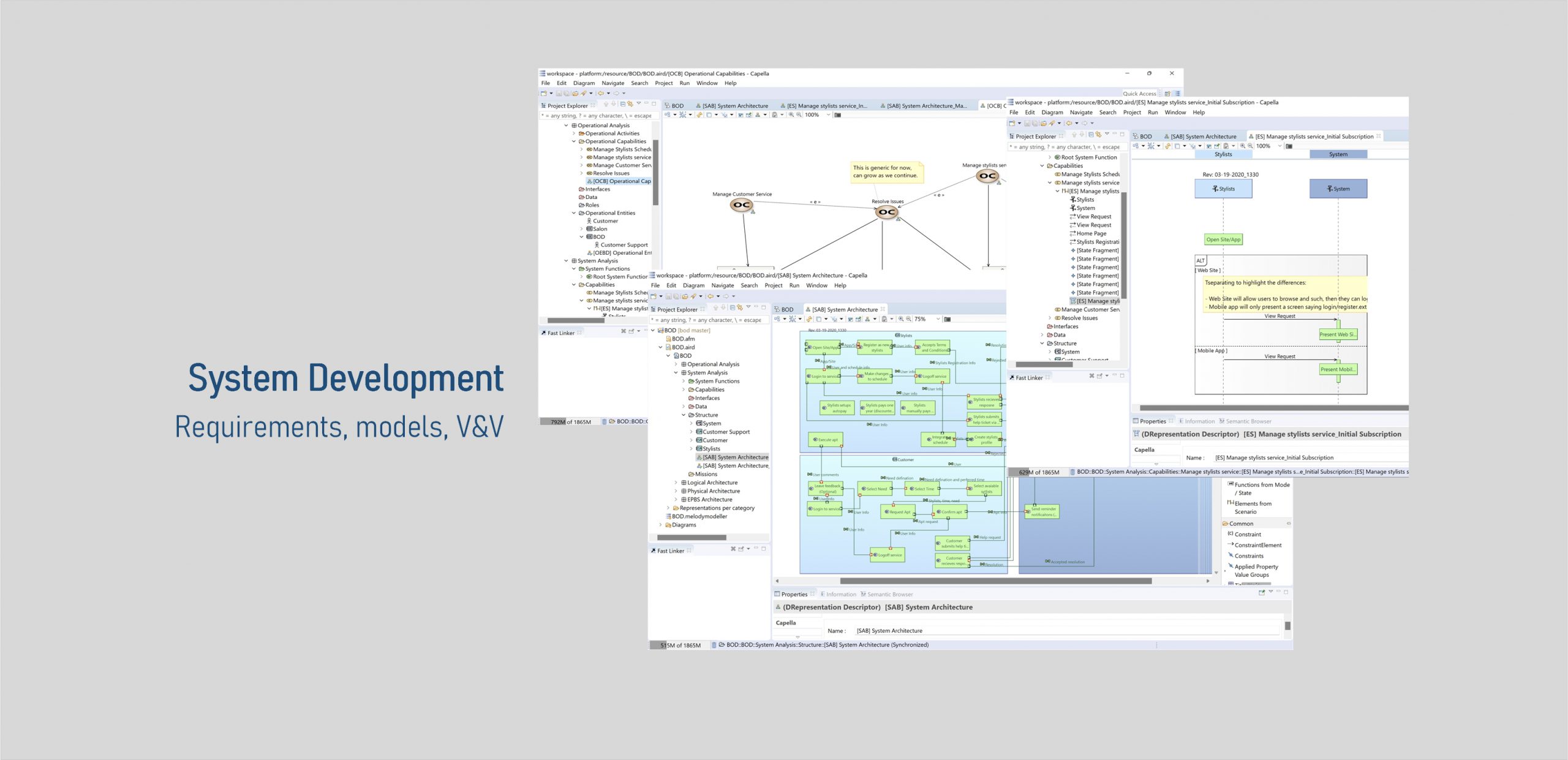
Task: Zoom out on the 75% System Architecture diagram
Action: click(x=908, y=319)
